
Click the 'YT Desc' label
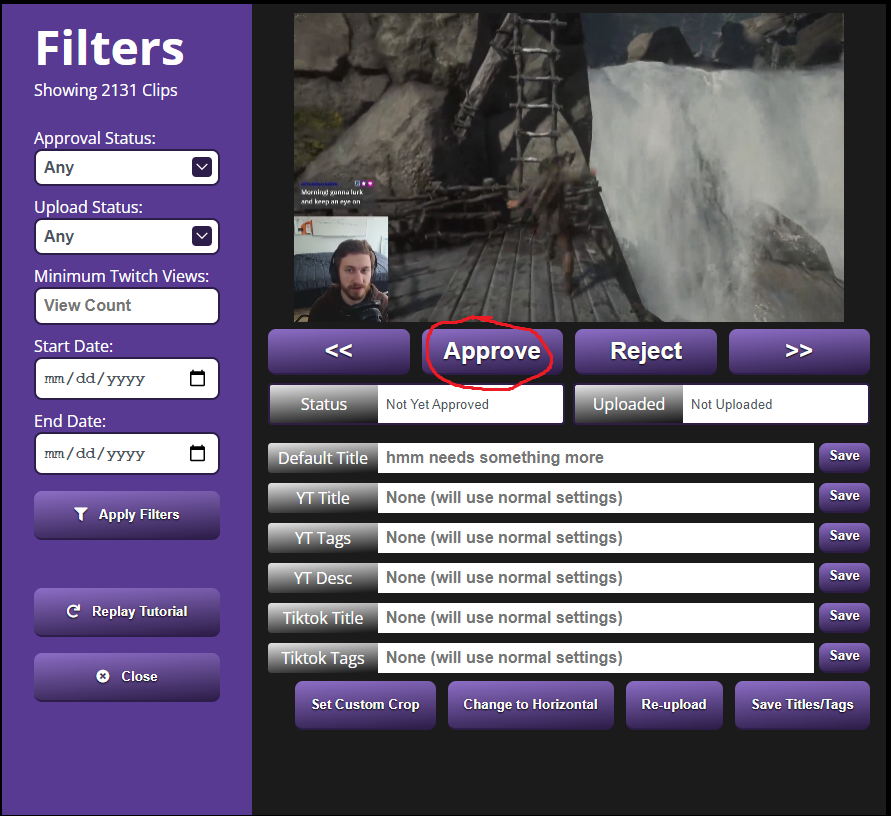click(323, 578)
